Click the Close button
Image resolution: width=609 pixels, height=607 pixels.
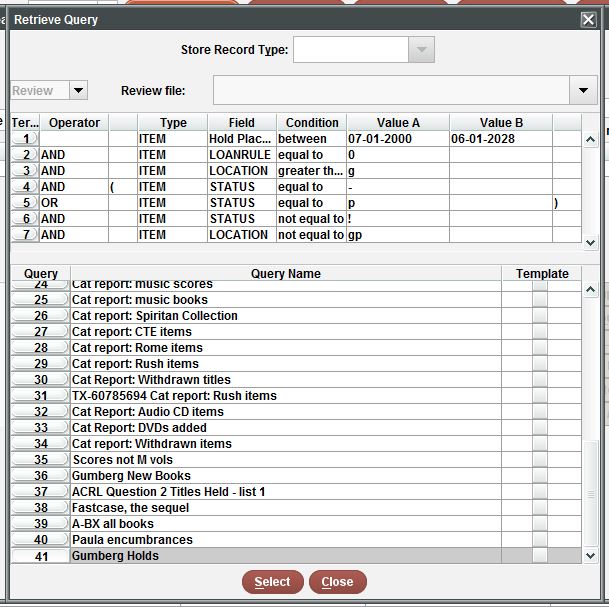pos(338,582)
